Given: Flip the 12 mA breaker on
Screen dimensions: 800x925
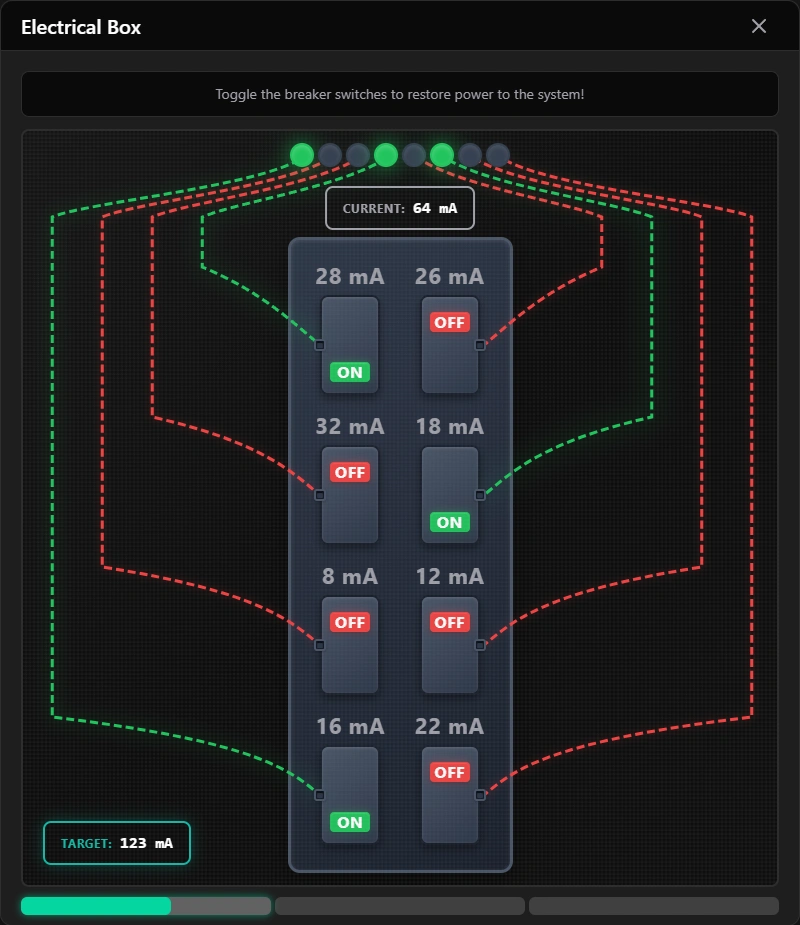Looking at the screenshot, I should pyautogui.click(x=450, y=644).
